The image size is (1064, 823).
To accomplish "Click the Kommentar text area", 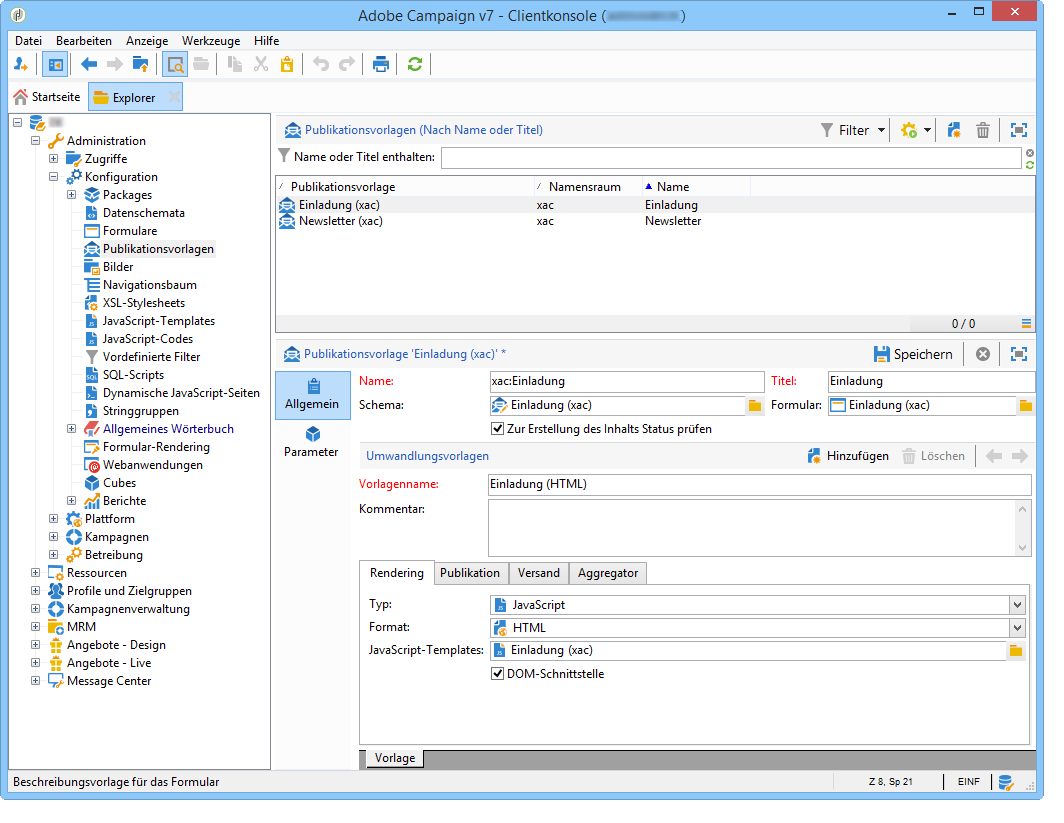I will tap(751, 528).
